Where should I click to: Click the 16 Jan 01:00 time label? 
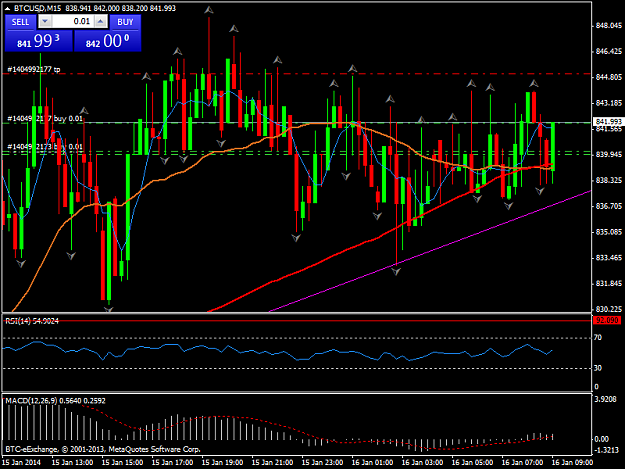click(372, 462)
